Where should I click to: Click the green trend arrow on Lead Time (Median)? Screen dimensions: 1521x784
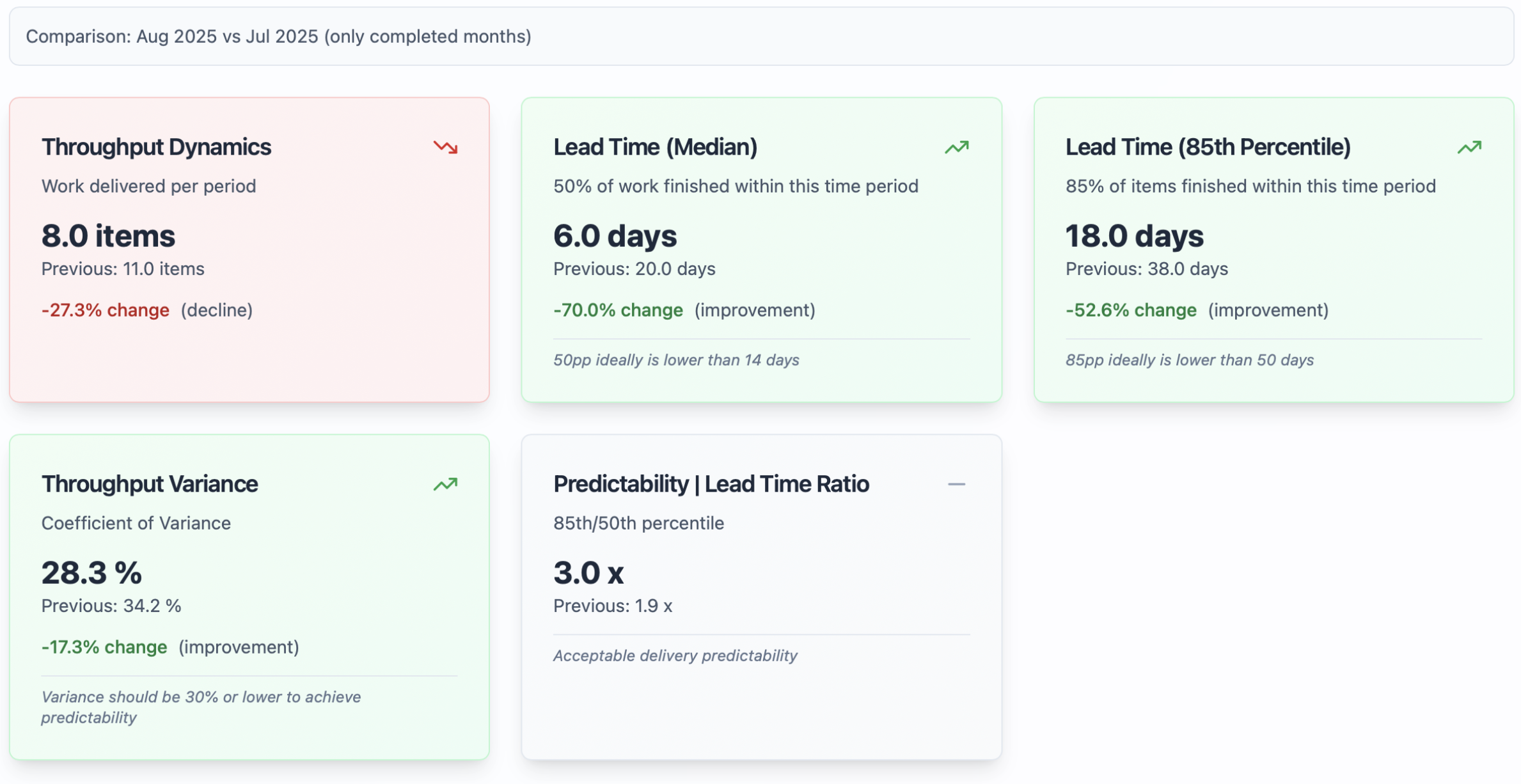[x=956, y=148]
